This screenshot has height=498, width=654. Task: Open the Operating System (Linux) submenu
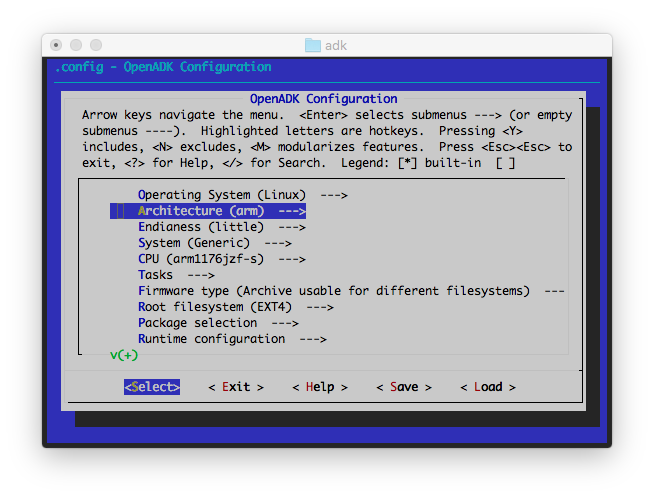click(242, 195)
